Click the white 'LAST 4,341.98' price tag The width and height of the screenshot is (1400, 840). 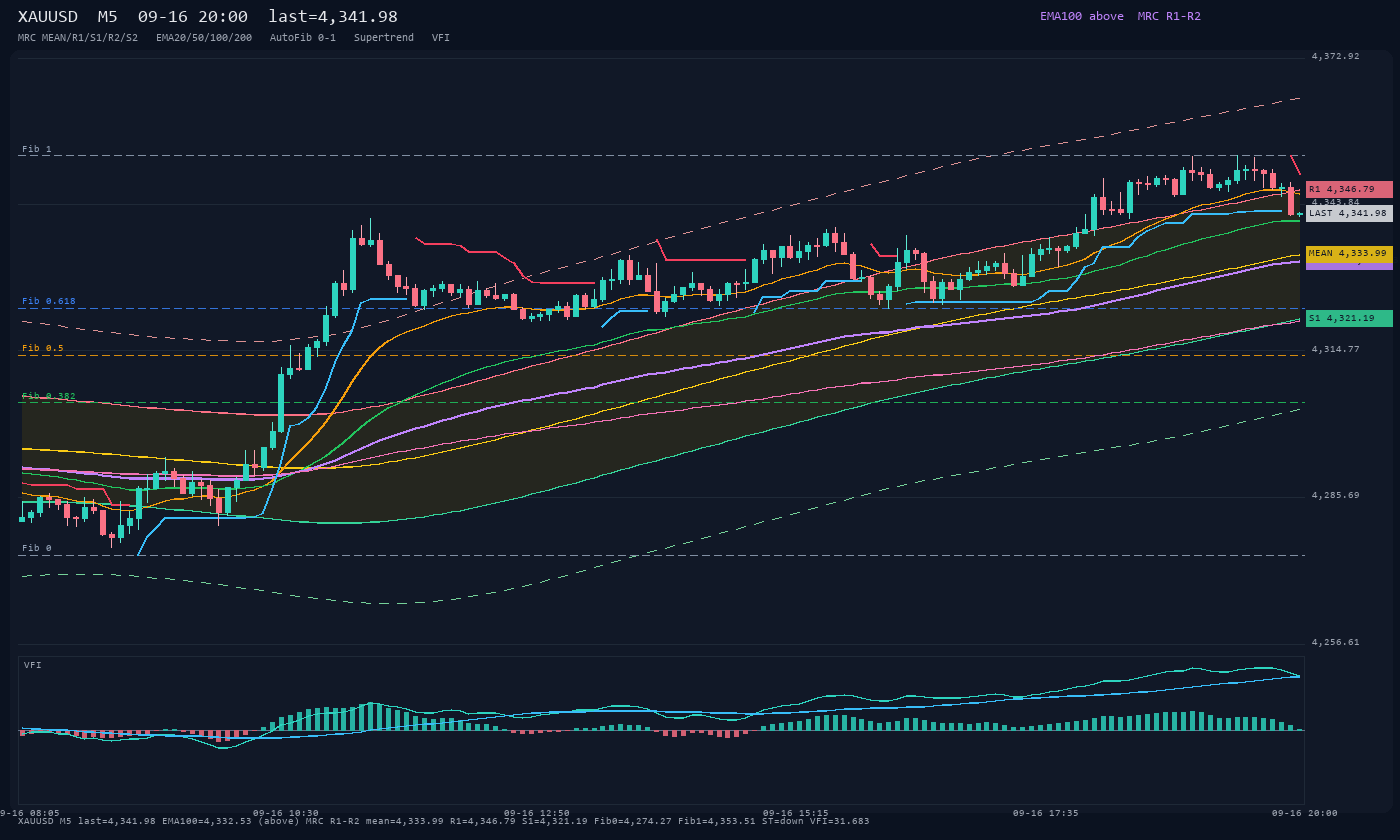(x=1349, y=213)
